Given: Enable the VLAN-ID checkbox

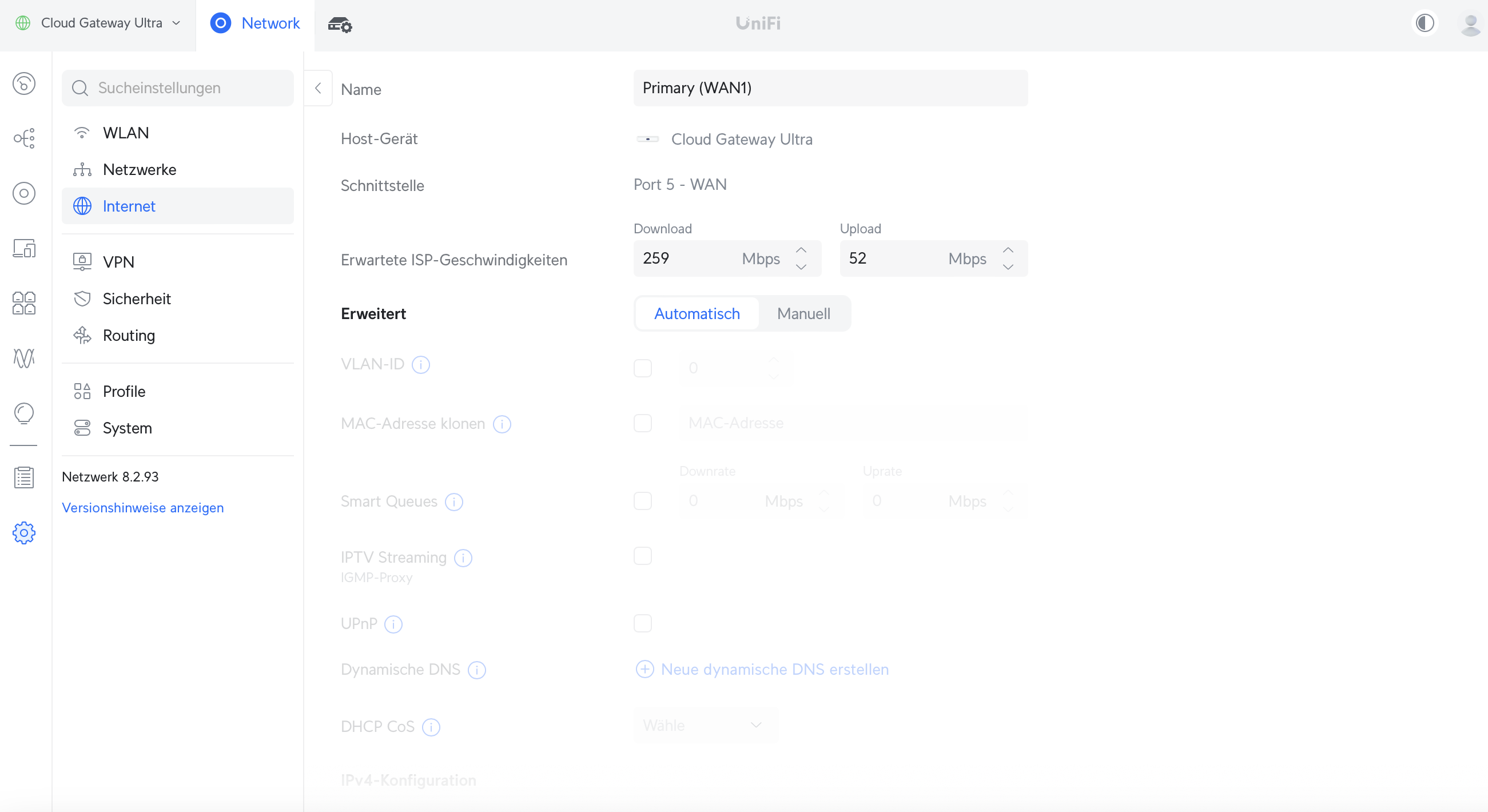Looking at the screenshot, I should tap(642, 368).
